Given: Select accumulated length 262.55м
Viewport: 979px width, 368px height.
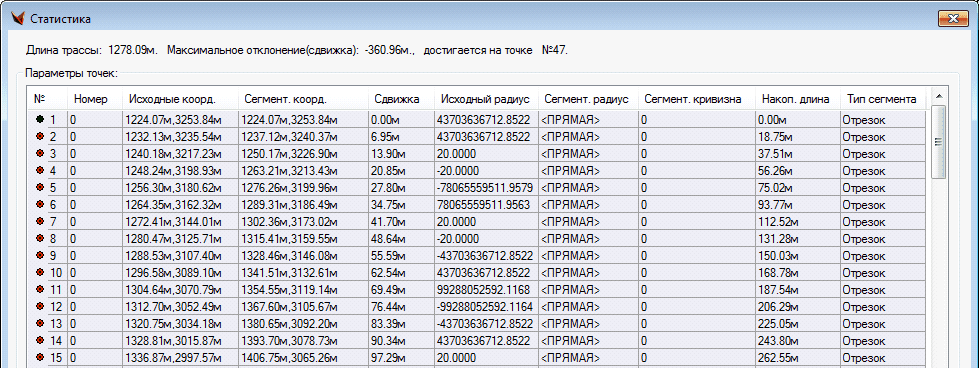Looking at the screenshot, I should (x=796, y=358).
